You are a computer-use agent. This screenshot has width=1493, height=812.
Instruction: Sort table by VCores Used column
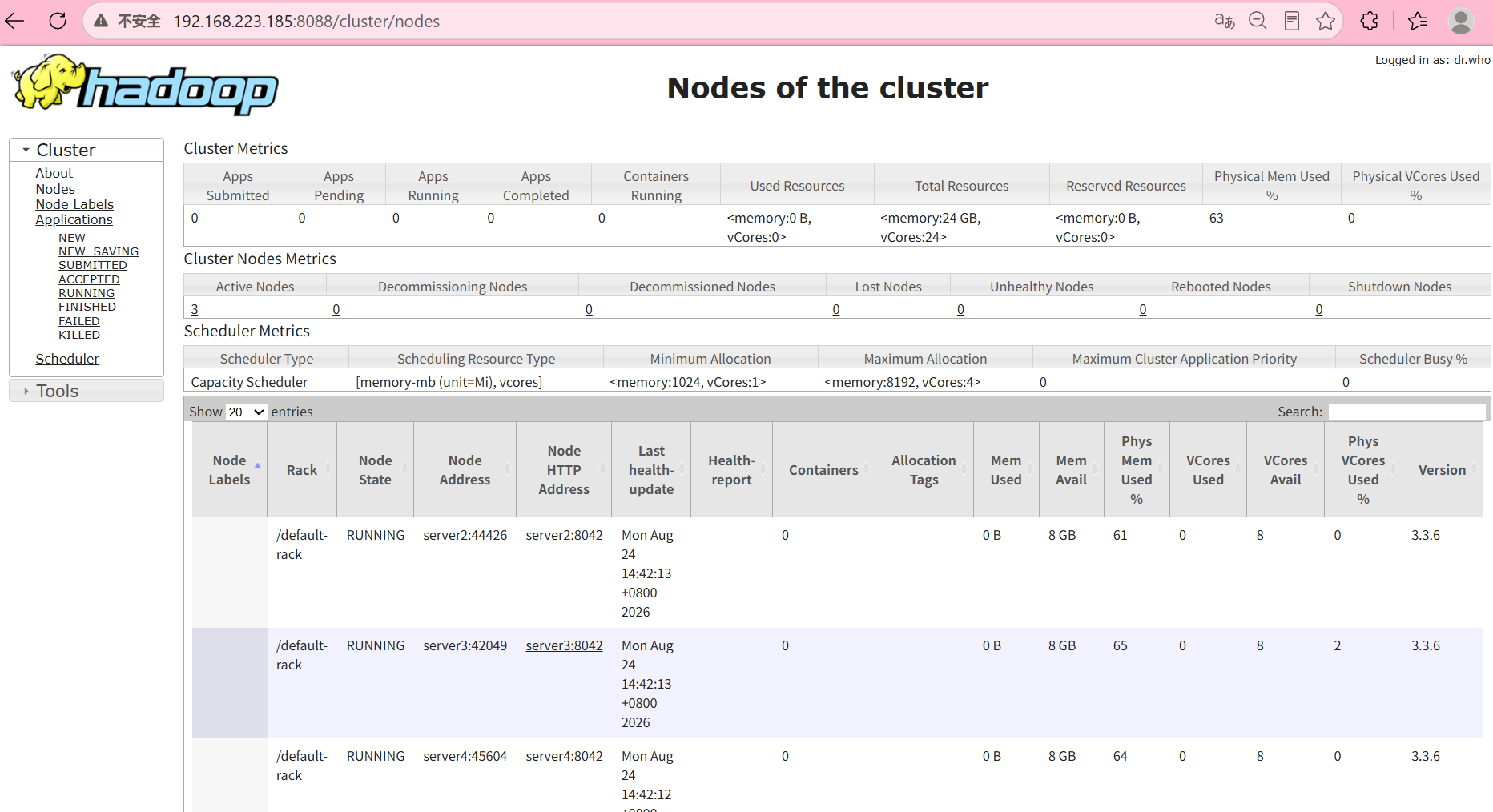(x=1208, y=470)
